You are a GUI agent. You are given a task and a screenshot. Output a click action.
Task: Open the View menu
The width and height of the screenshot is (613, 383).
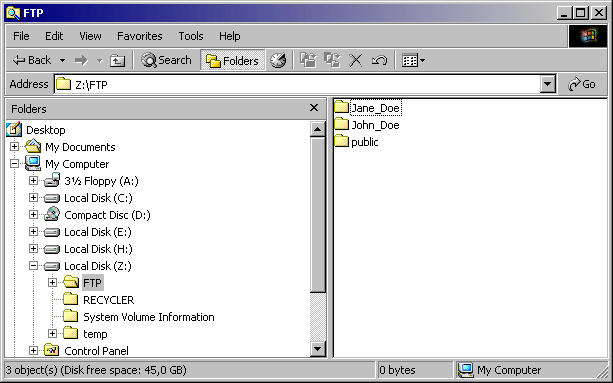pyautogui.click(x=90, y=36)
